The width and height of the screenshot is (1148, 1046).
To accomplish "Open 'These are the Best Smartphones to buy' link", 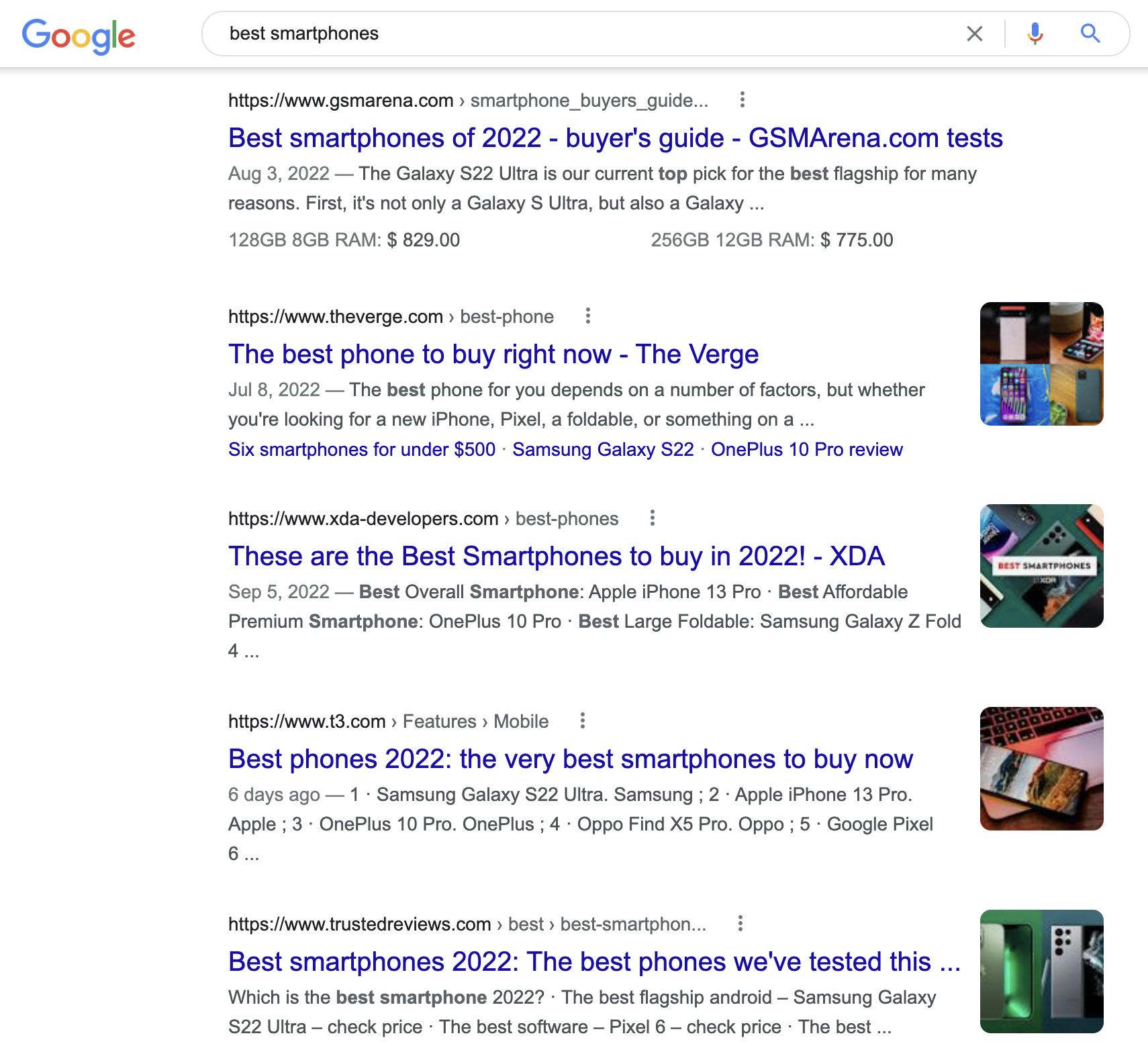I will (x=557, y=557).
